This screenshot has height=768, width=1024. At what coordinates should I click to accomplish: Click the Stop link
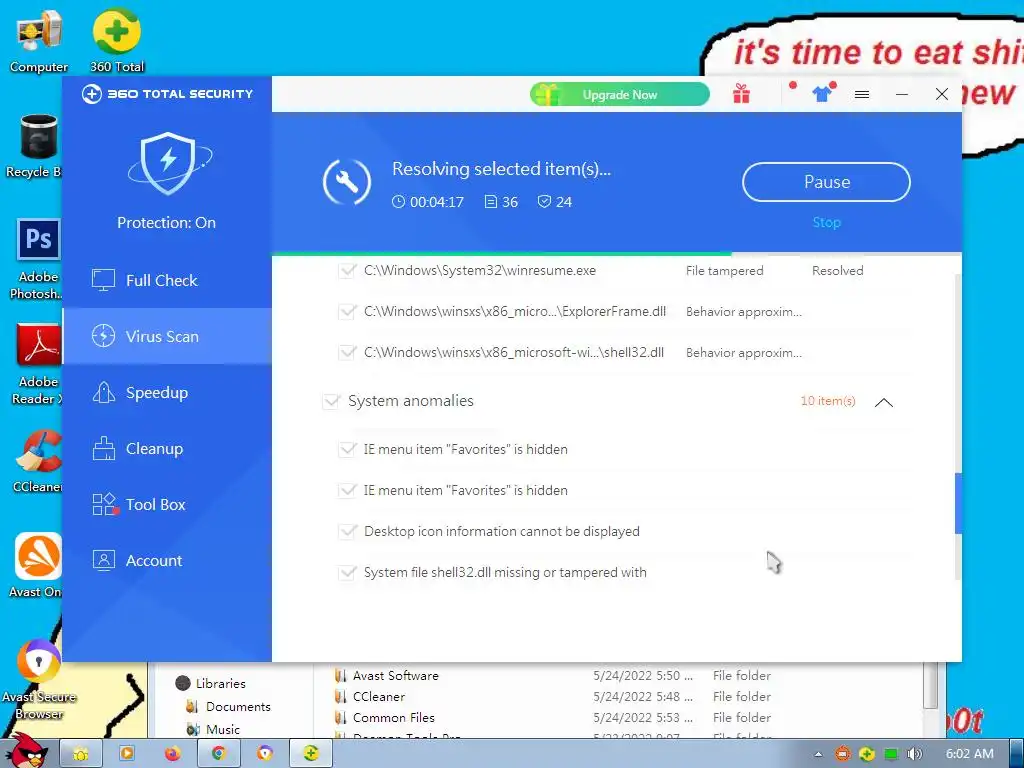tap(826, 222)
